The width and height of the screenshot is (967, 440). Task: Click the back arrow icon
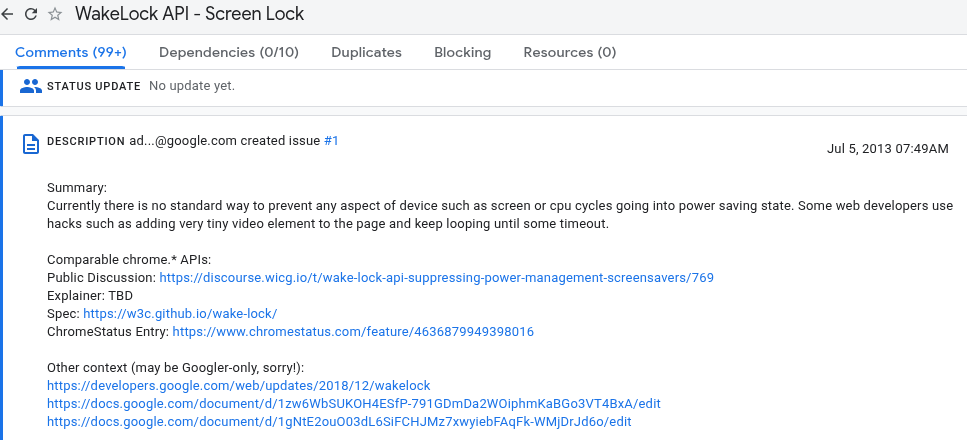(8, 15)
